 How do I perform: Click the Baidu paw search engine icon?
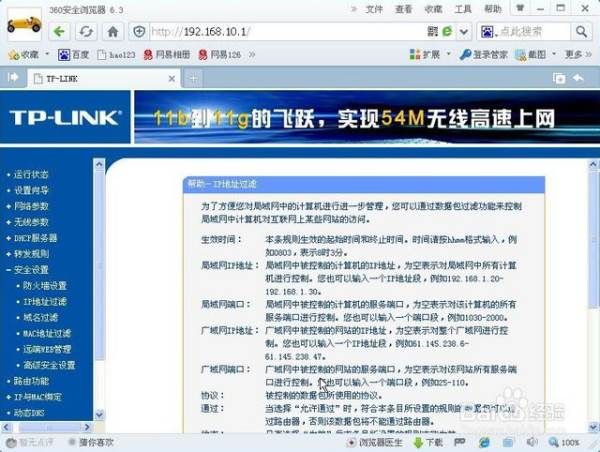pyautogui.click(x=487, y=32)
